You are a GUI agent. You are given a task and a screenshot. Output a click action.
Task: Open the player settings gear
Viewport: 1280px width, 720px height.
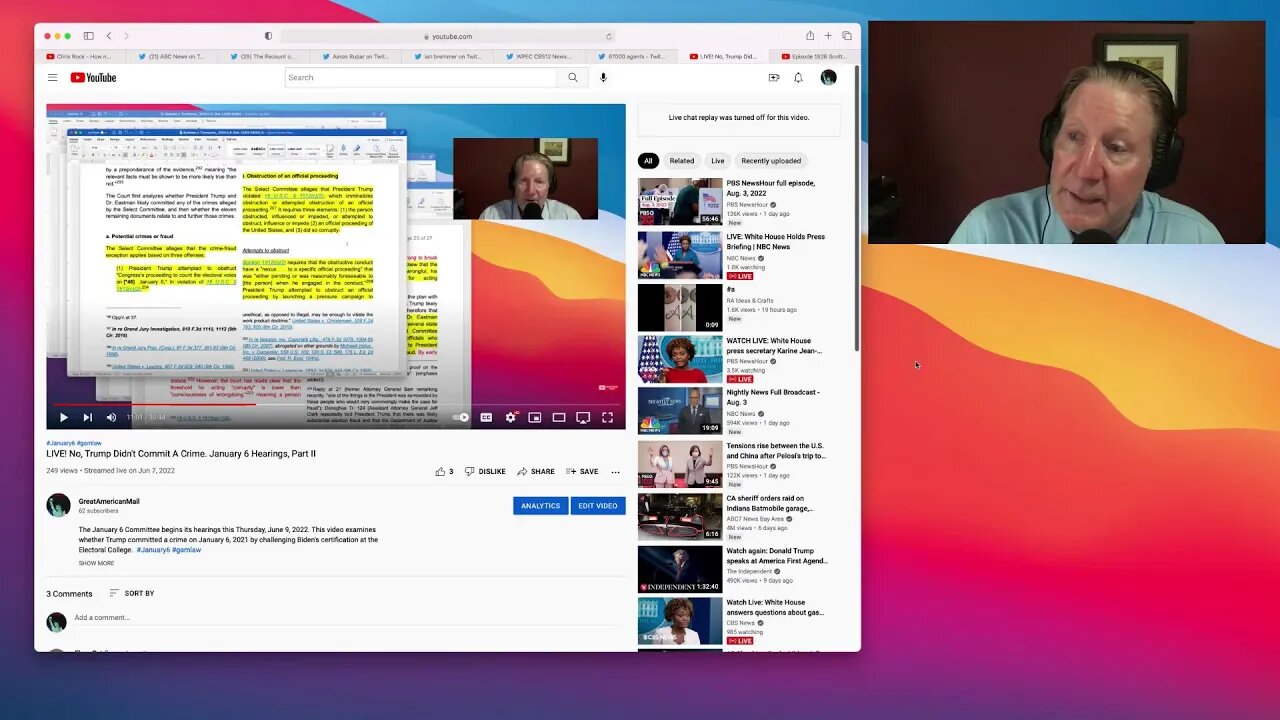click(x=510, y=417)
